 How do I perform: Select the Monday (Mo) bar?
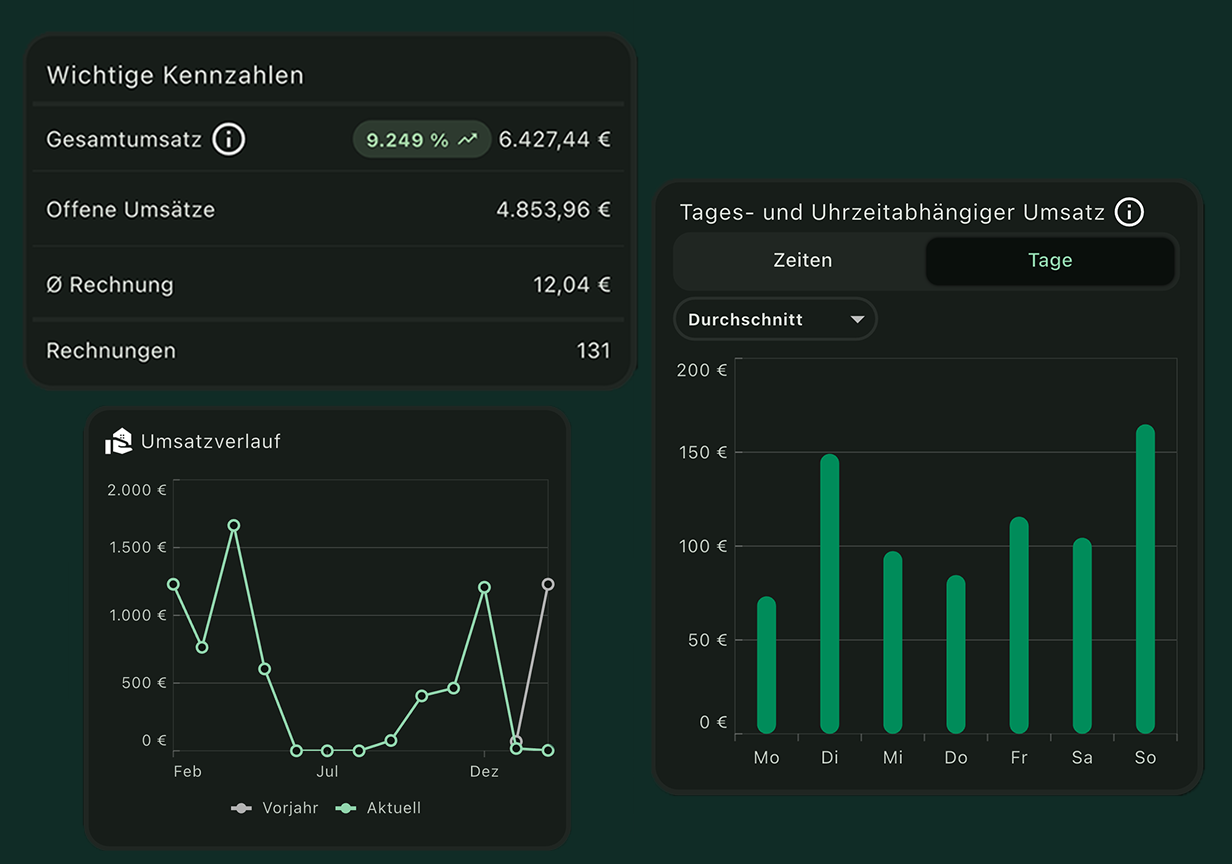[x=766, y=665]
